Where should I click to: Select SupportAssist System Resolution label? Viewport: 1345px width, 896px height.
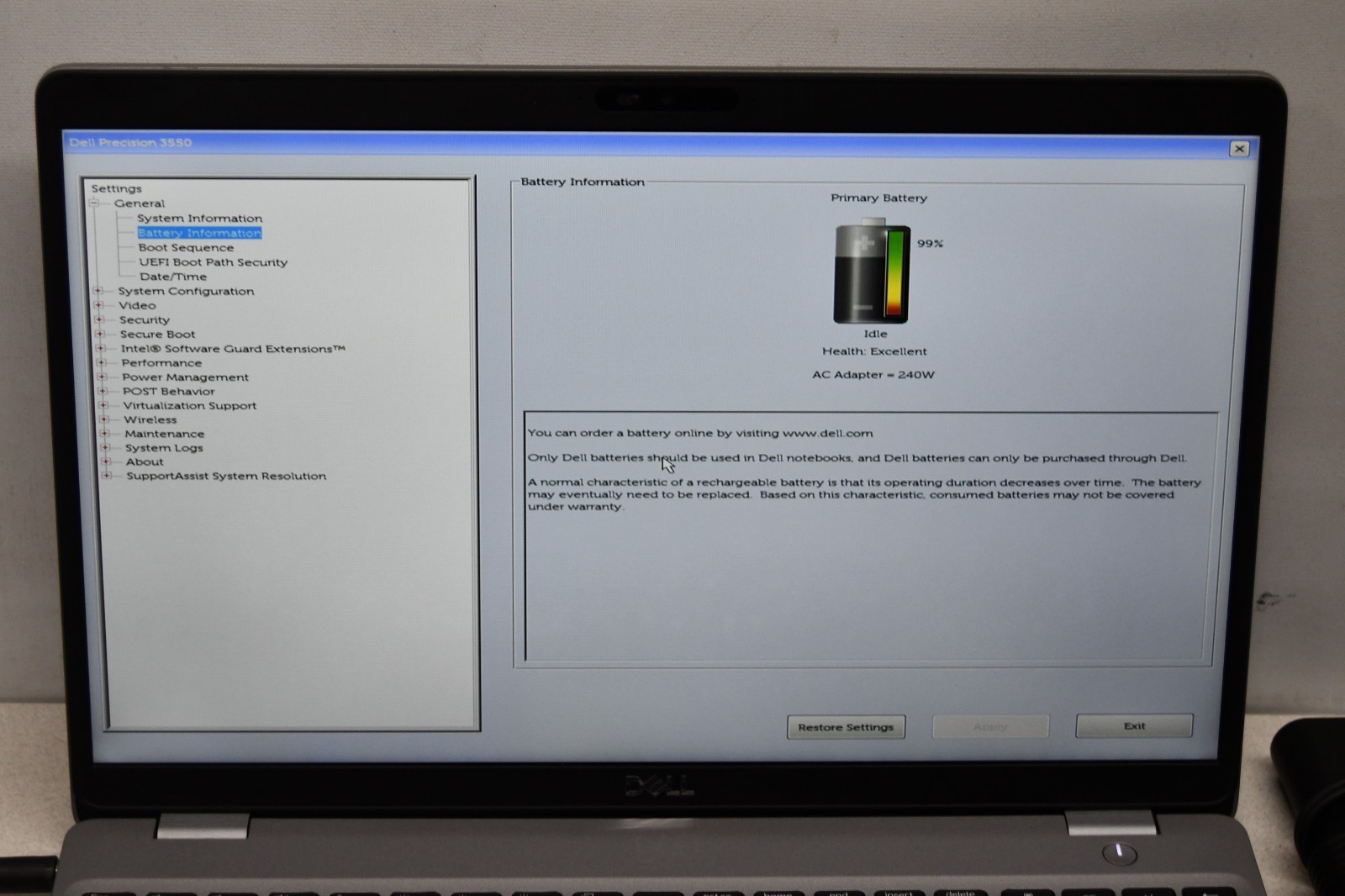pos(226,476)
